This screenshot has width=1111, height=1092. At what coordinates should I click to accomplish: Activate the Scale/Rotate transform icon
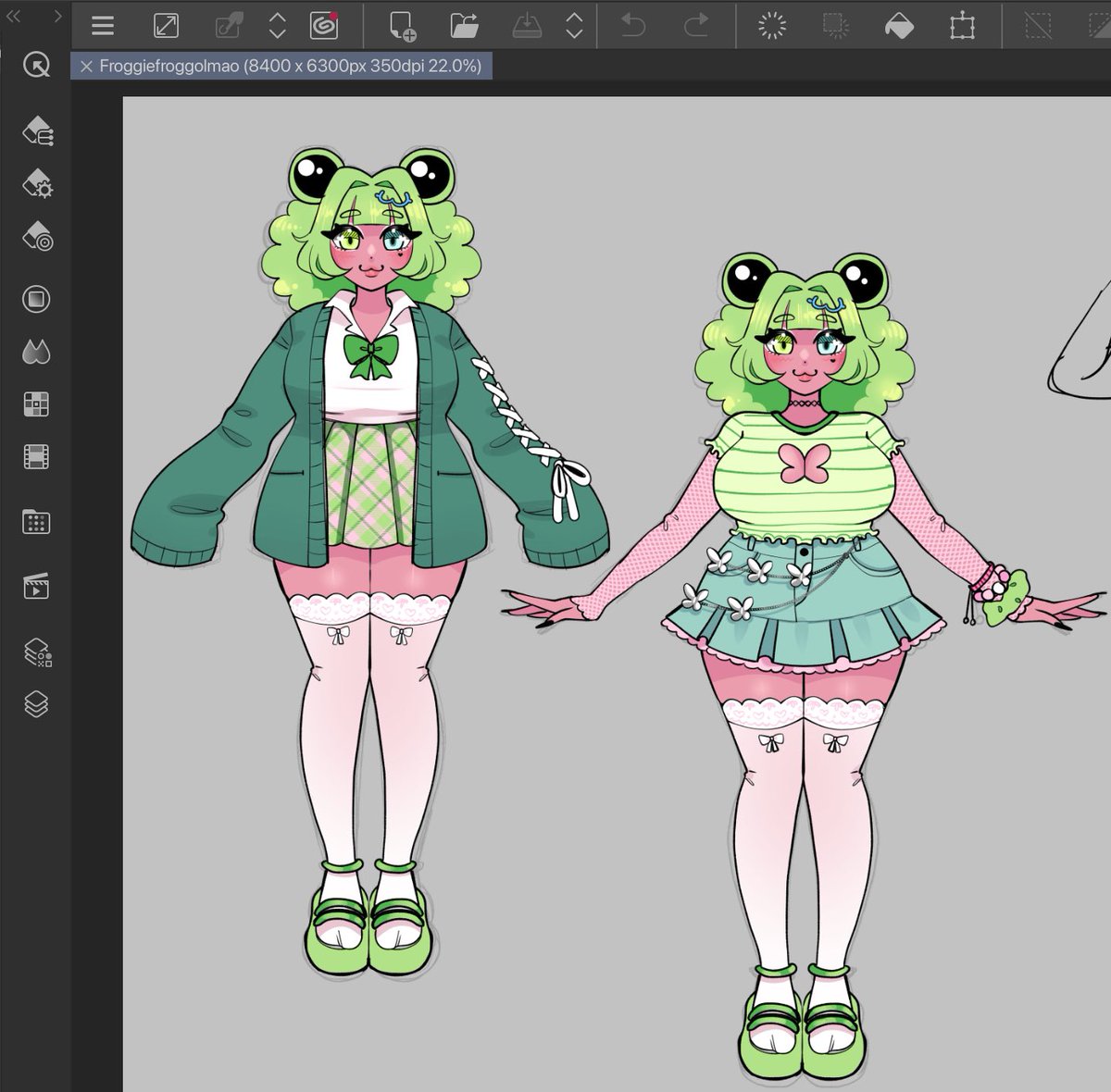[963, 26]
